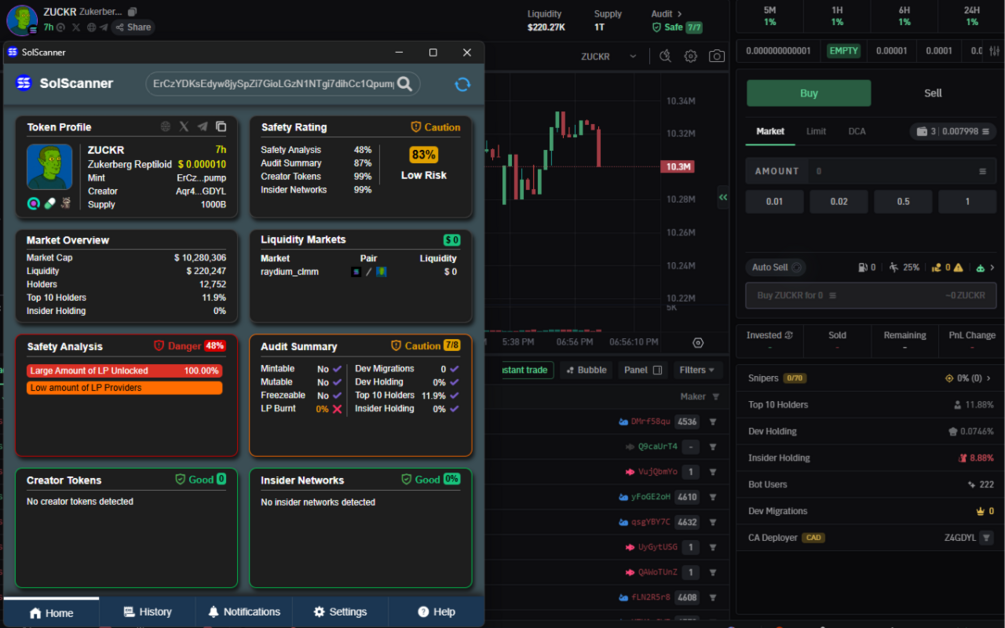Take a chart snapshot with camera icon
This screenshot has width=1005, height=628.
coord(717,56)
